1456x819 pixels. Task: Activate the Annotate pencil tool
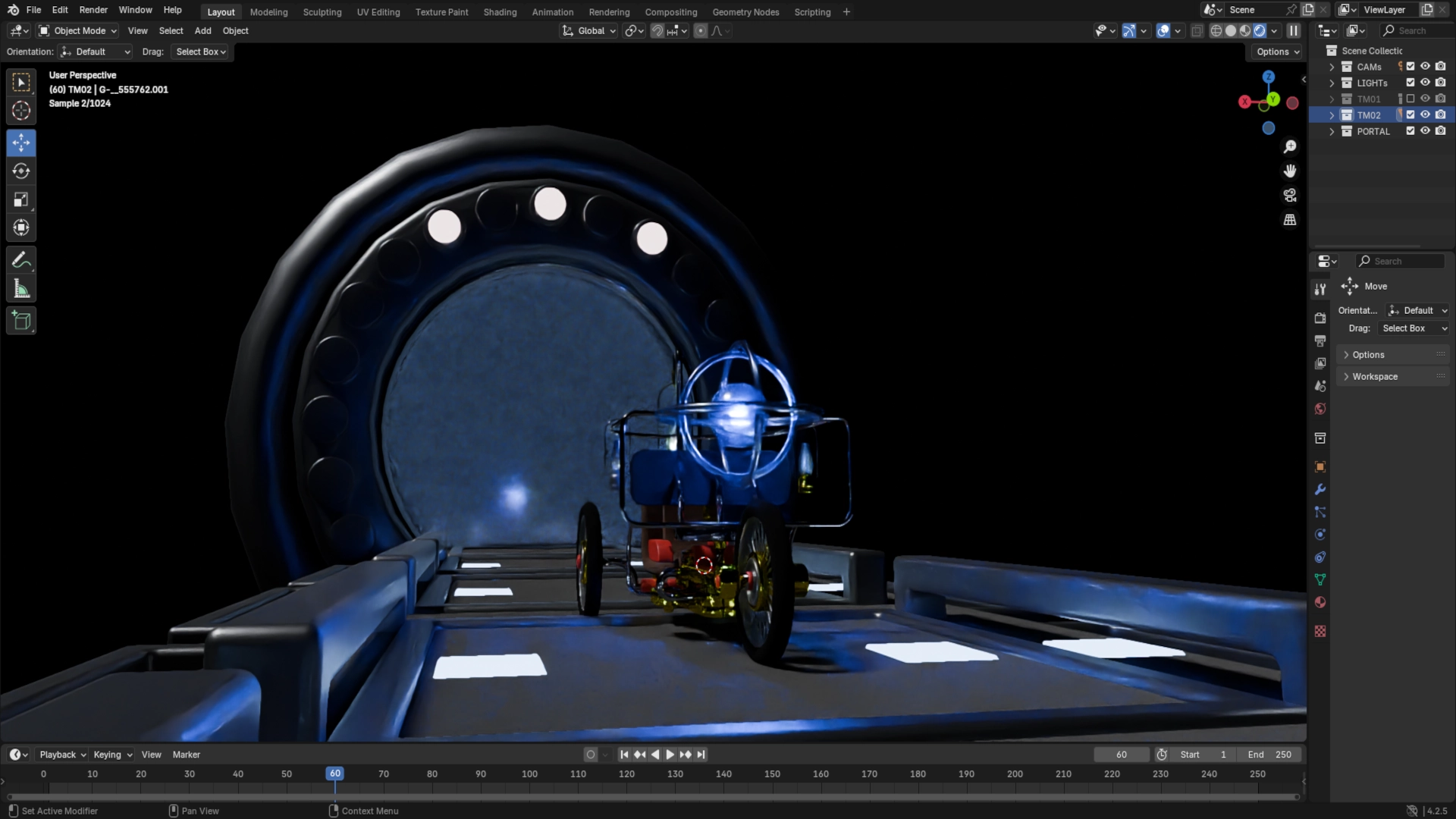(x=21, y=261)
